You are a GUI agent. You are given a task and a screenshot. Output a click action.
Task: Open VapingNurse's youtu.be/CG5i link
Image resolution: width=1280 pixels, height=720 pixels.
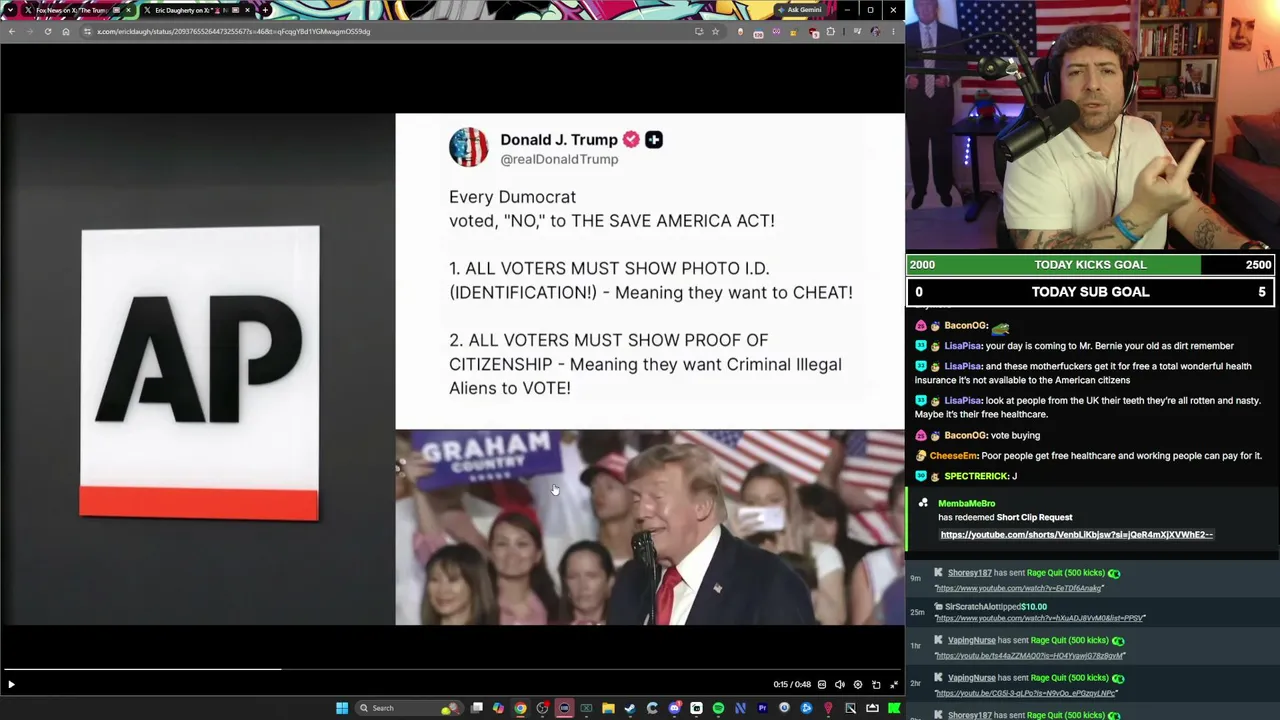(1025, 694)
